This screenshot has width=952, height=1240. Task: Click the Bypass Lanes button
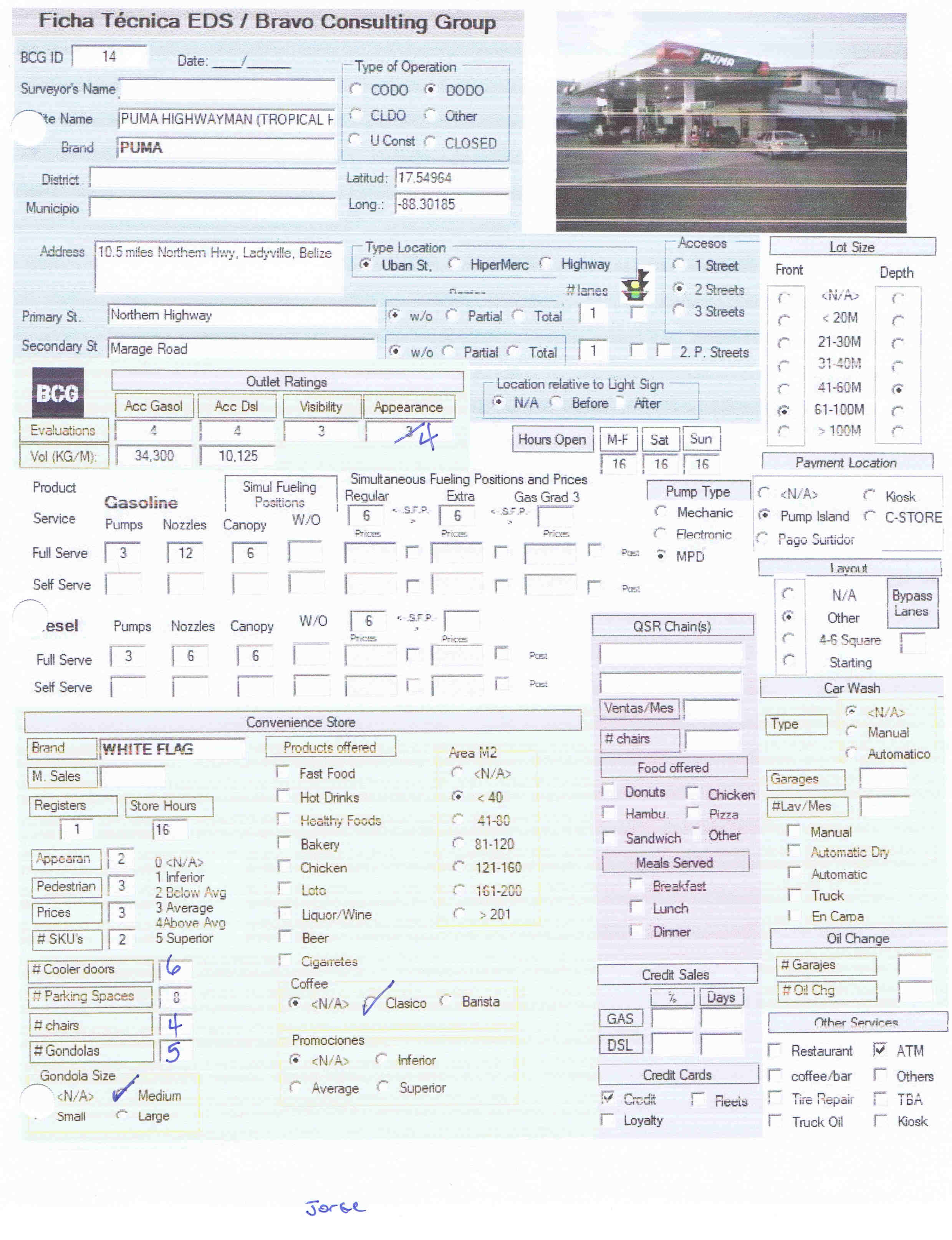click(912, 603)
